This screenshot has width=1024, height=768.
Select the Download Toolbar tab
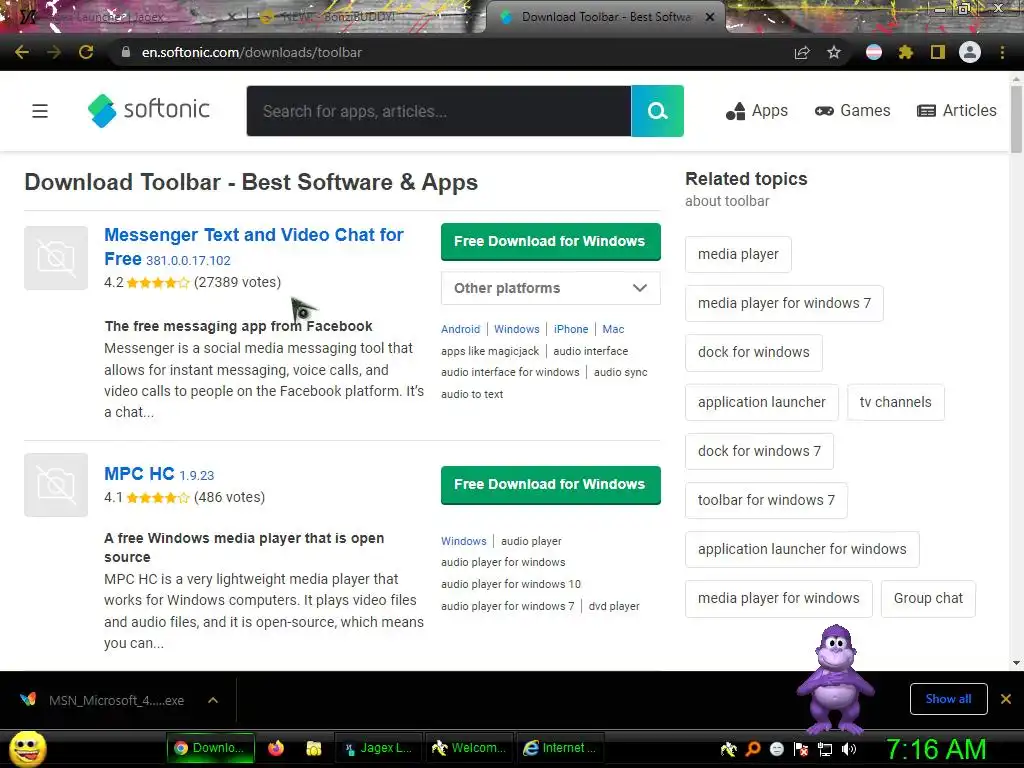(x=605, y=17)
